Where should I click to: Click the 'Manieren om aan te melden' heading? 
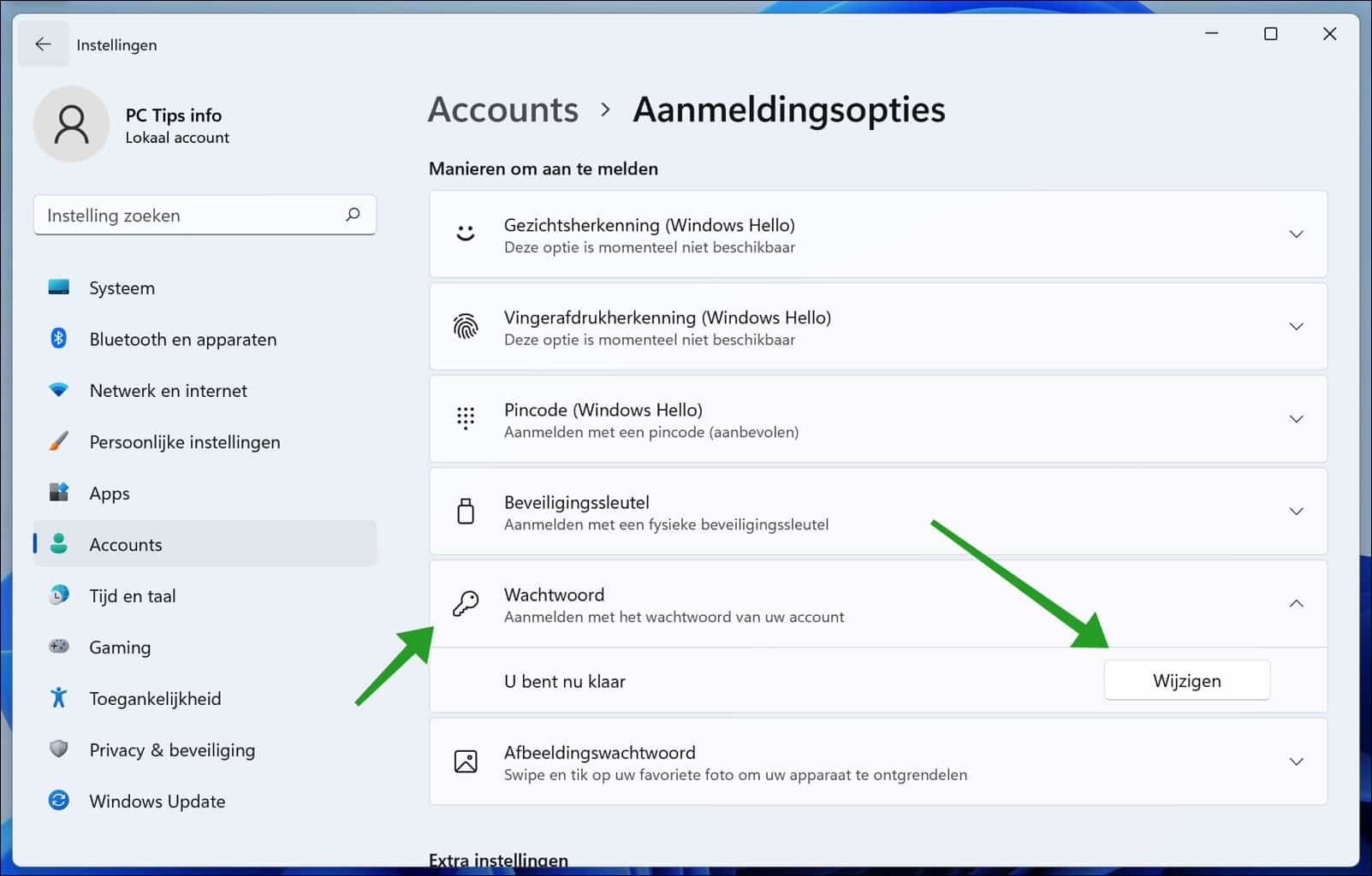543,169
